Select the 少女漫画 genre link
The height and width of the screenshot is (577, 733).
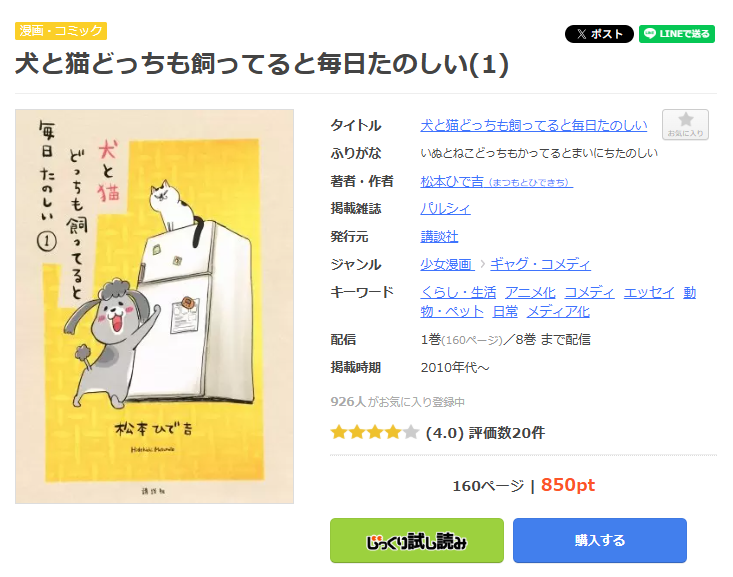pos(446,264)
